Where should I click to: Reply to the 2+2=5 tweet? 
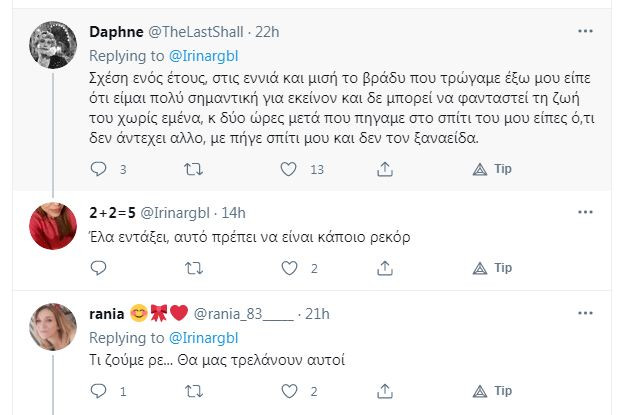(98, 268)
